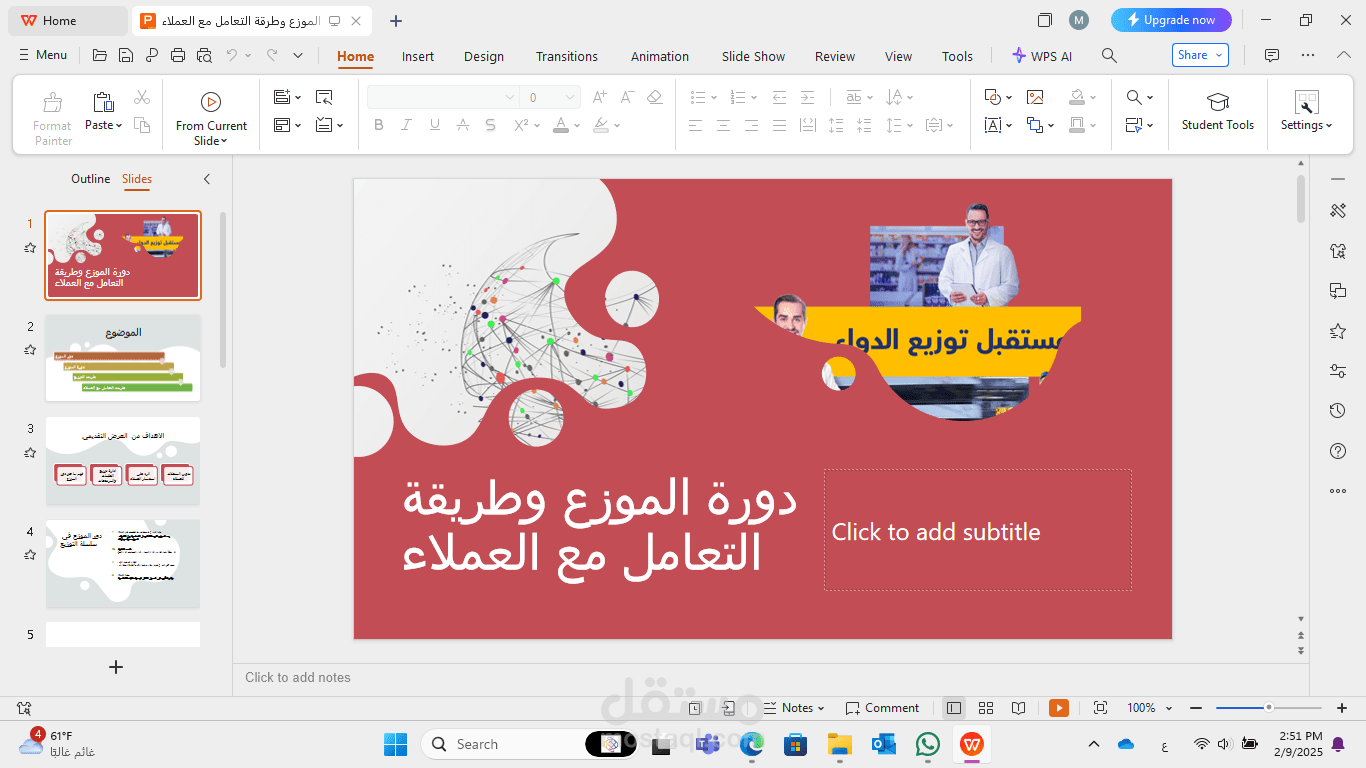
Task: Click the Cut scissors icon
Action: 142,97
